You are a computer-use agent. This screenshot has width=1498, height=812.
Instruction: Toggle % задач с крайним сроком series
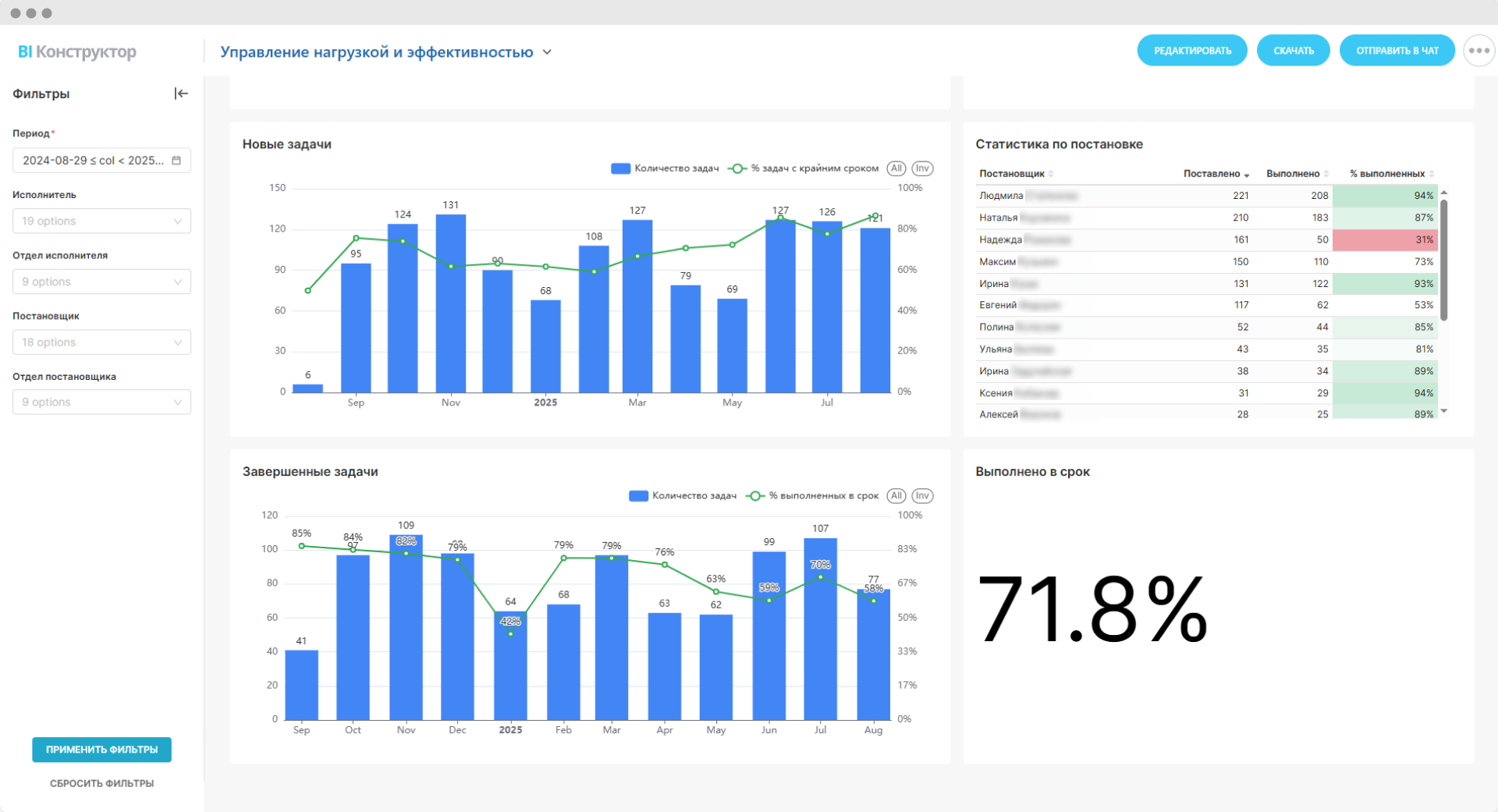[804, 168]
